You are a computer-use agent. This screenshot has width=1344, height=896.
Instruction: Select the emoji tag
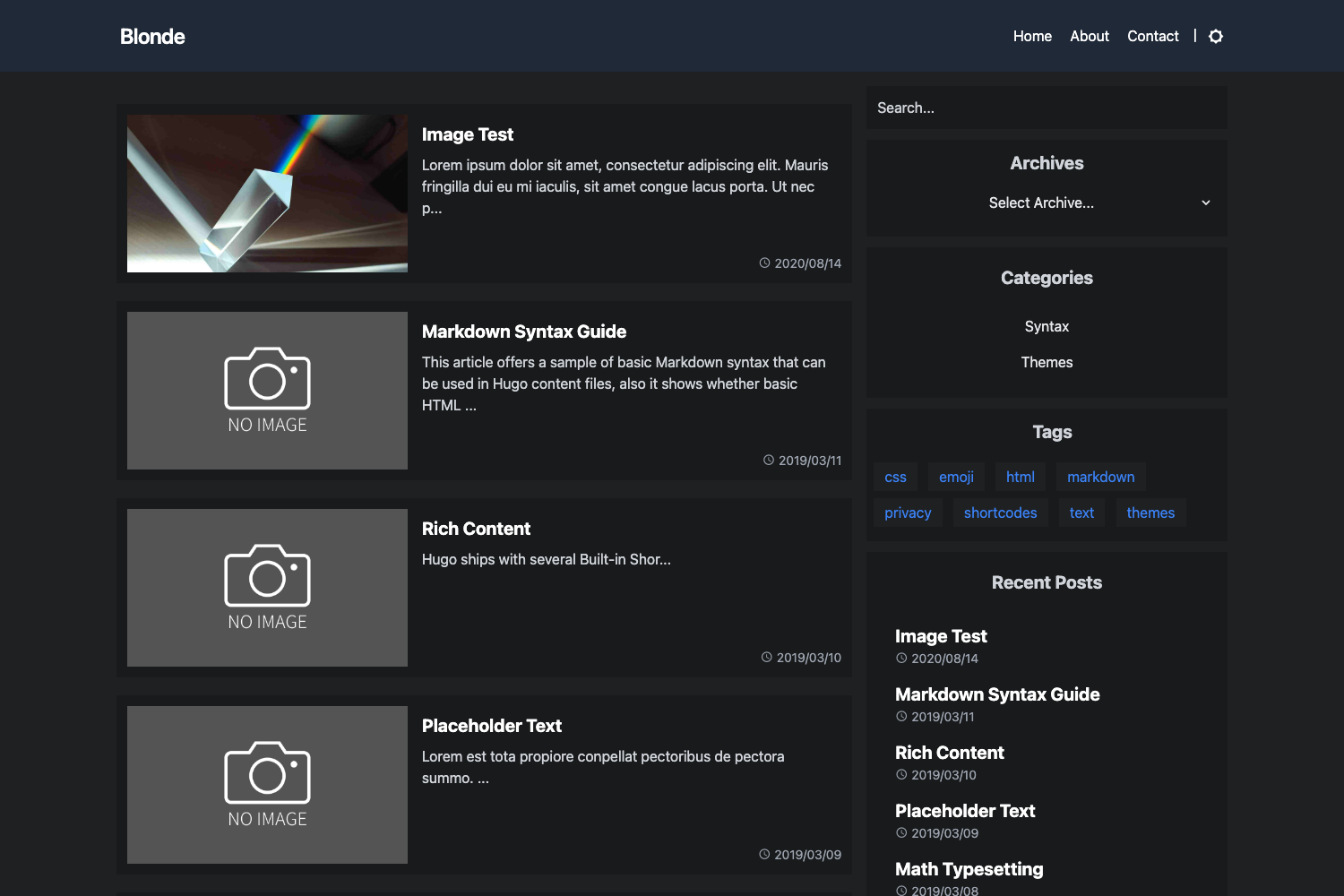955,477
